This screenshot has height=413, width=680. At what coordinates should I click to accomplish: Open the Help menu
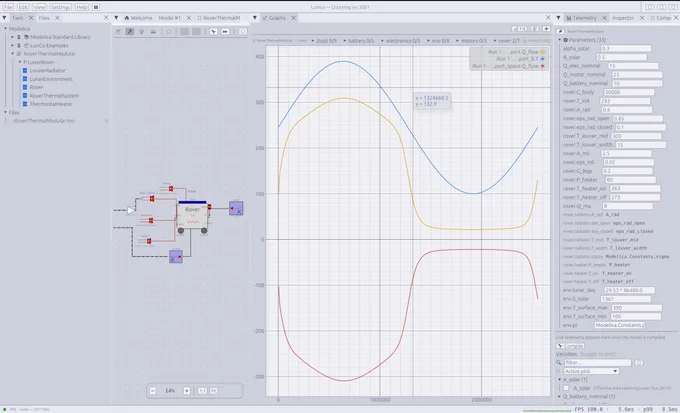click(x=82, y=7)
